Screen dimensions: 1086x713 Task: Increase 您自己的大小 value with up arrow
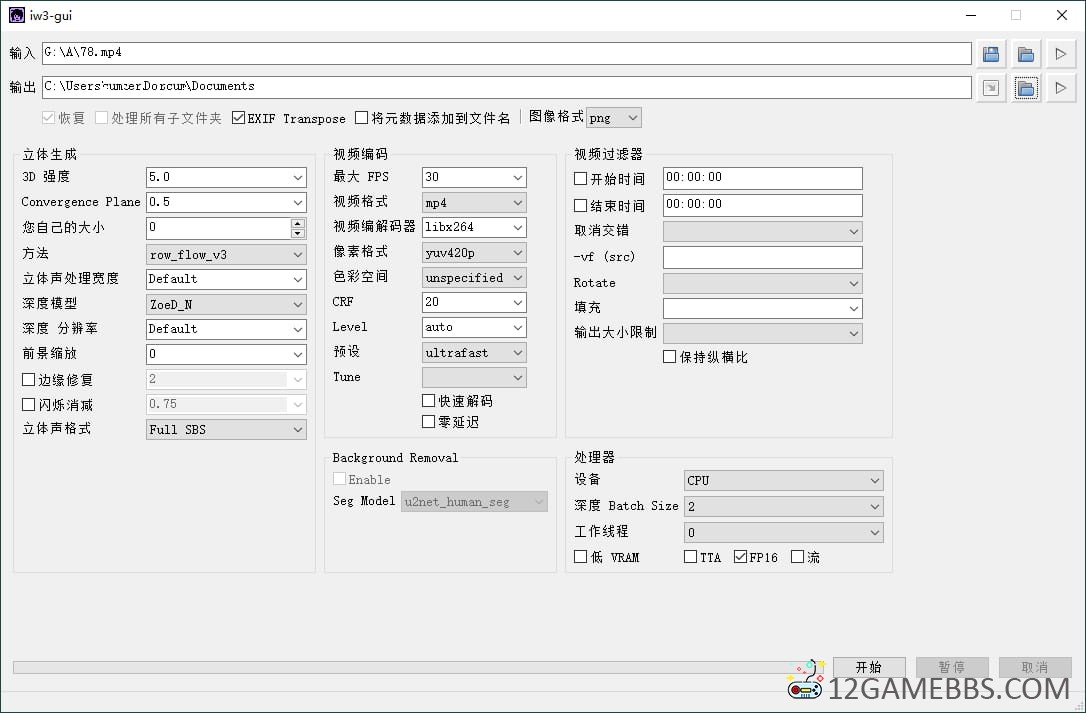pyautogui.click(x=298, y=223)
